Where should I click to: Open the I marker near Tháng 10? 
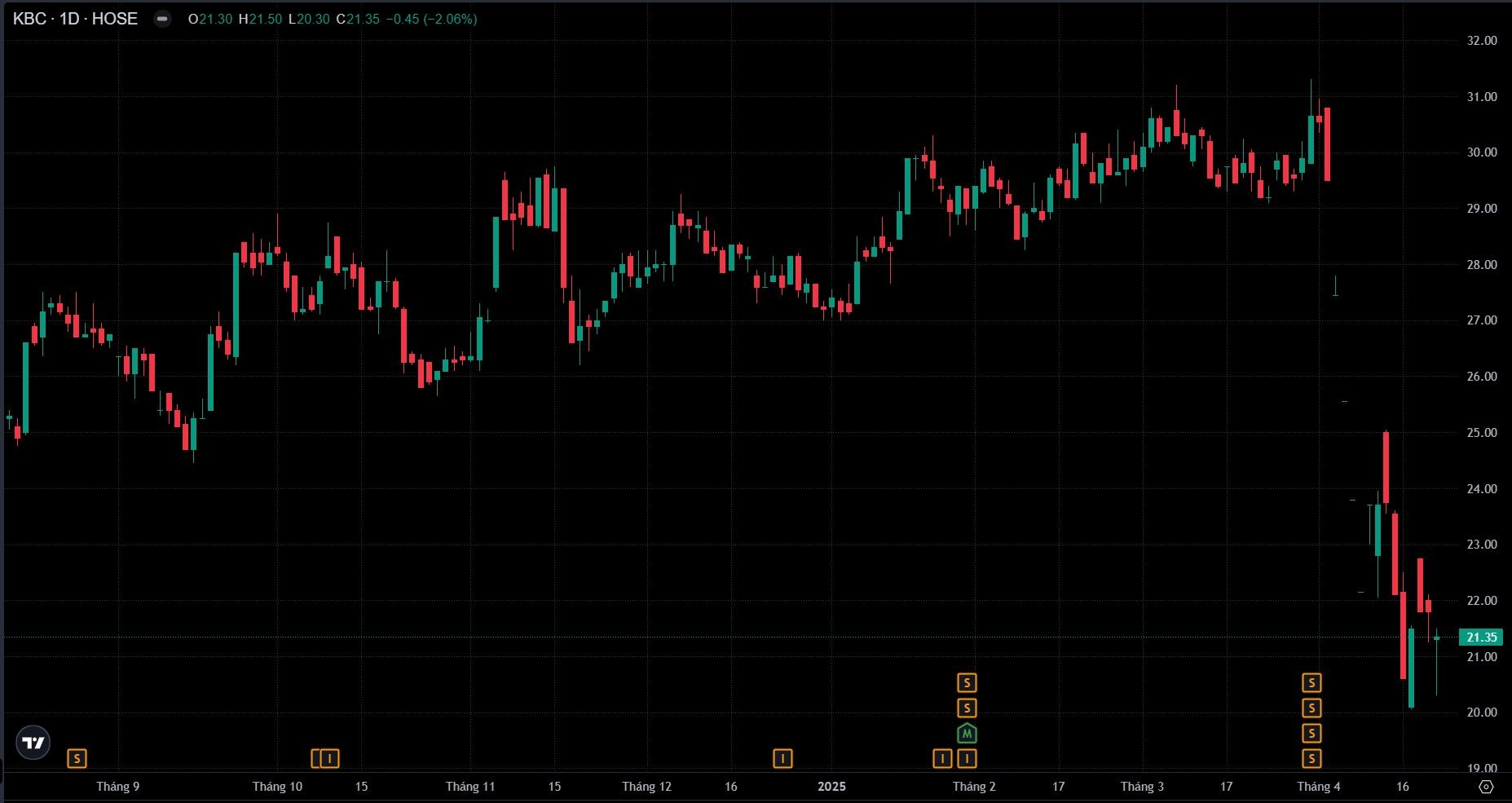329,759
